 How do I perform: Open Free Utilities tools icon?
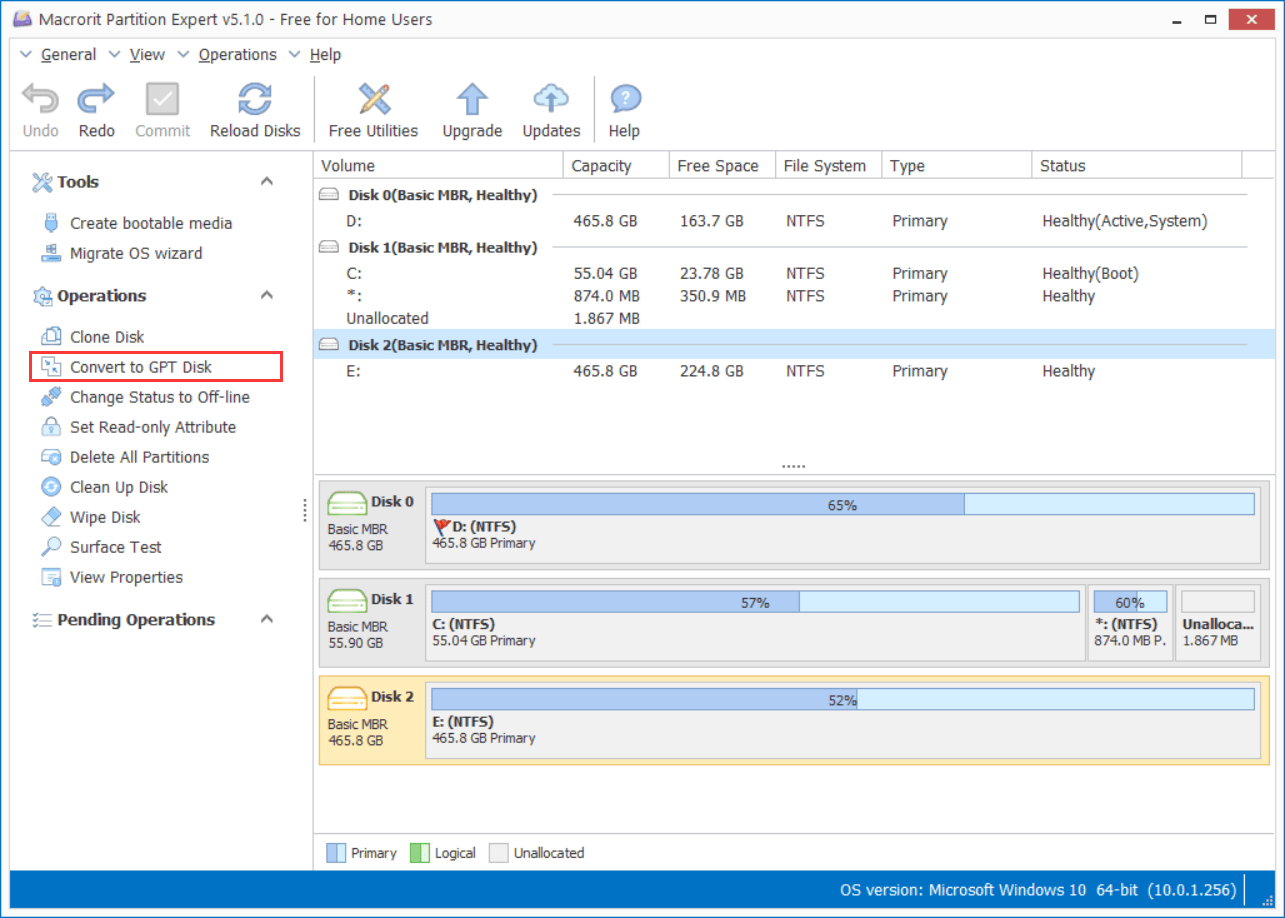click(373, 99)
